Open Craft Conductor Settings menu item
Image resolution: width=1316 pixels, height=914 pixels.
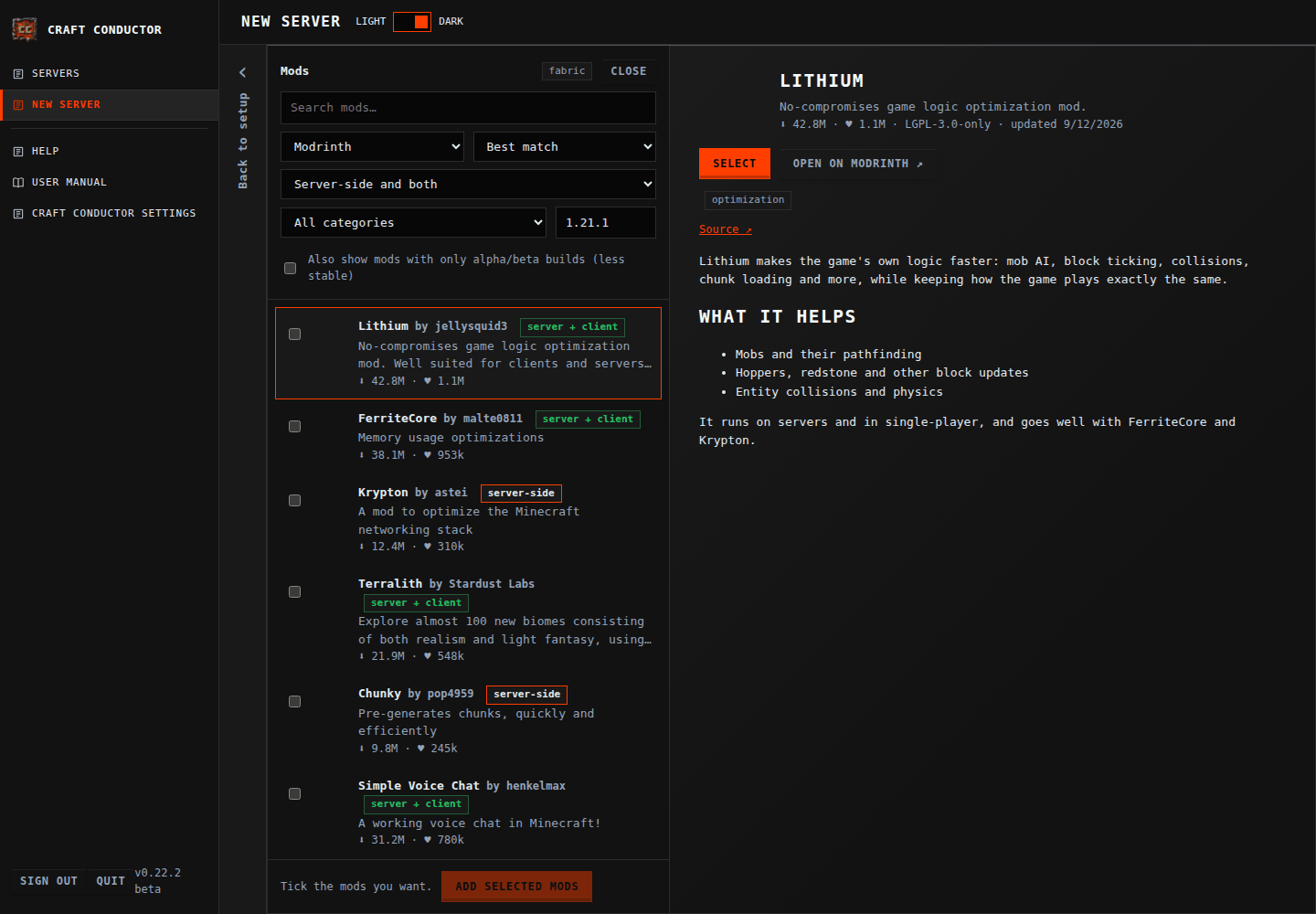[109, 214]
